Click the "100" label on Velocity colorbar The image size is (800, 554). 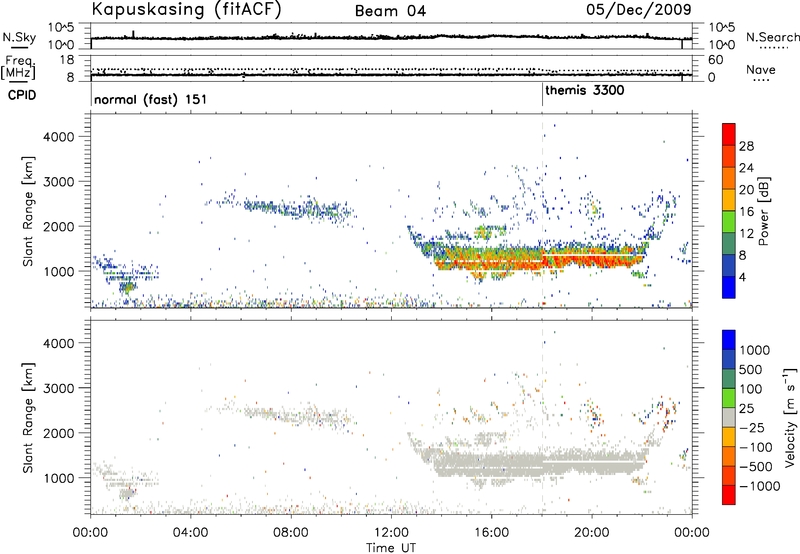click(x=751, y=389)
